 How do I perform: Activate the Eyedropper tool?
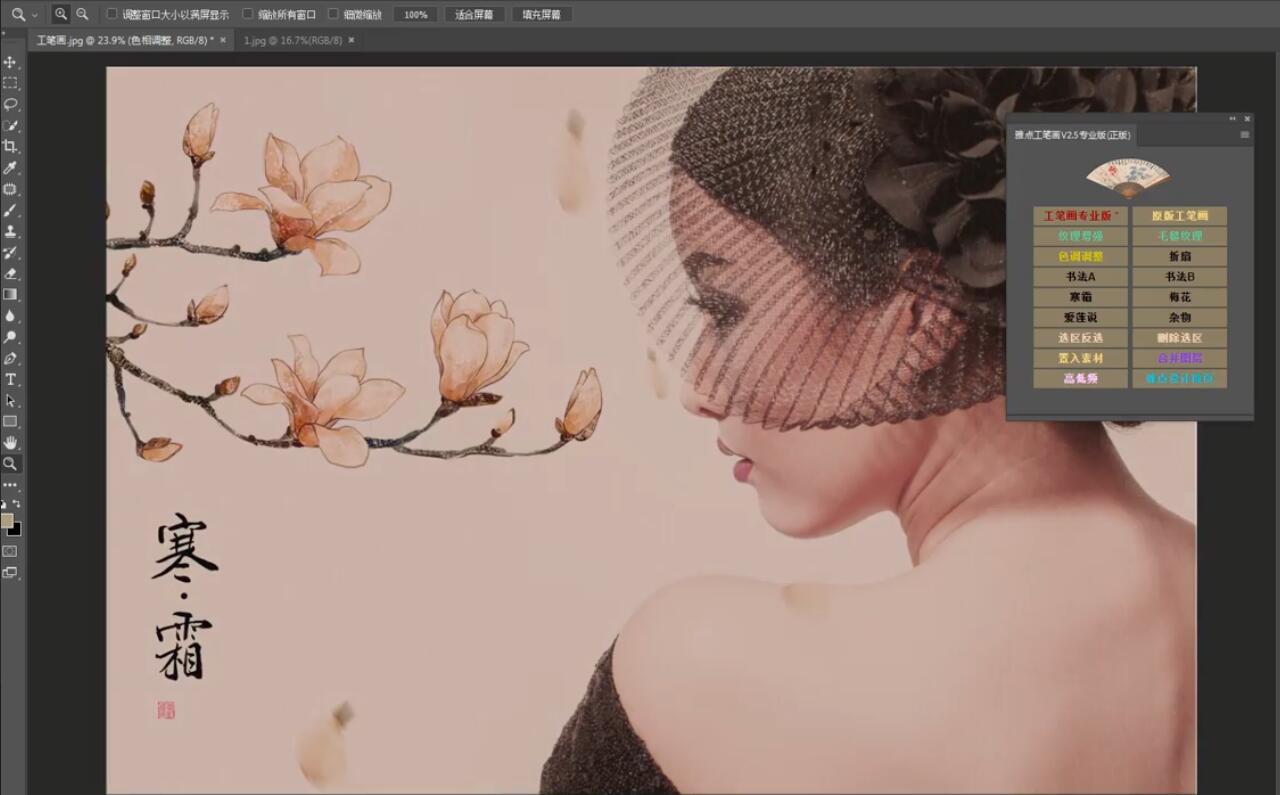tap(10, 167)
